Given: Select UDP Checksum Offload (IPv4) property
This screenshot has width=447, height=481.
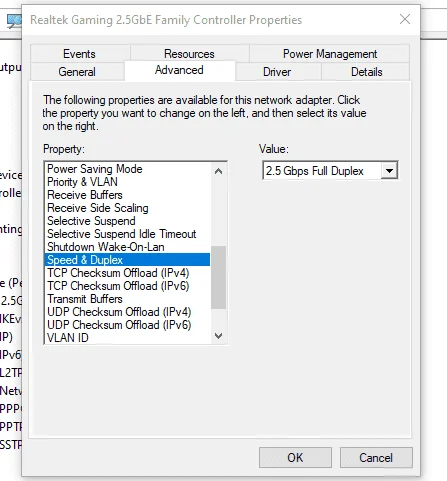Looking at the screenshot, I should pos(127,312).
